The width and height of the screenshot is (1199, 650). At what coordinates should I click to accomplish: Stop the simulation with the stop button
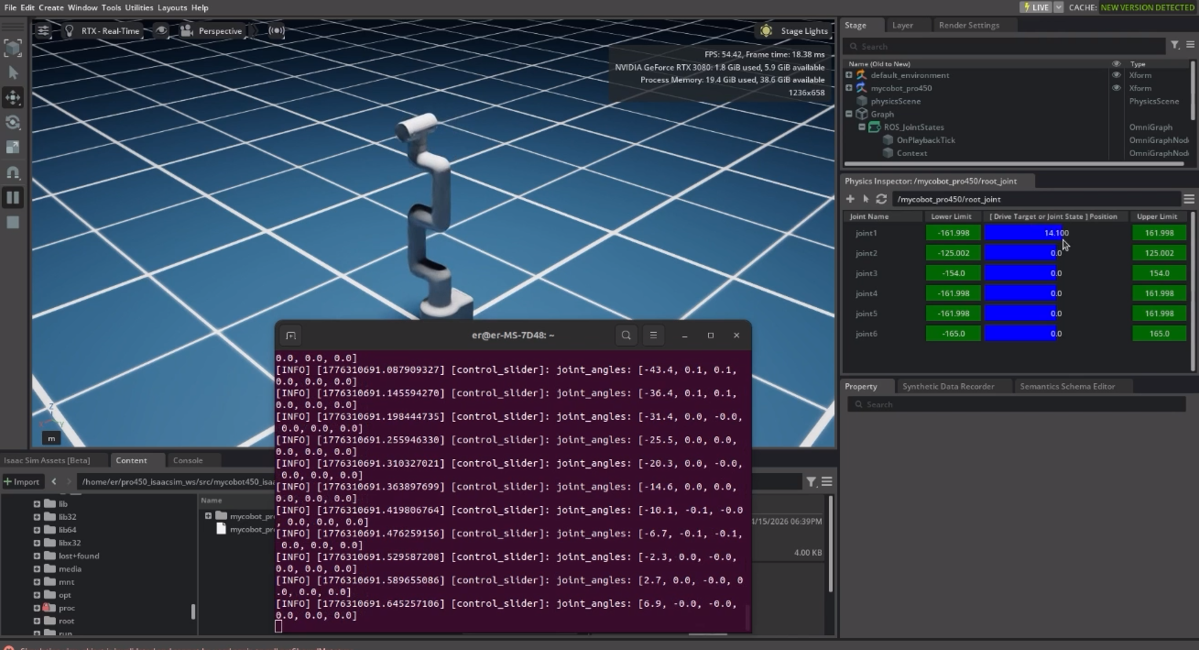(x=13, y=222)
